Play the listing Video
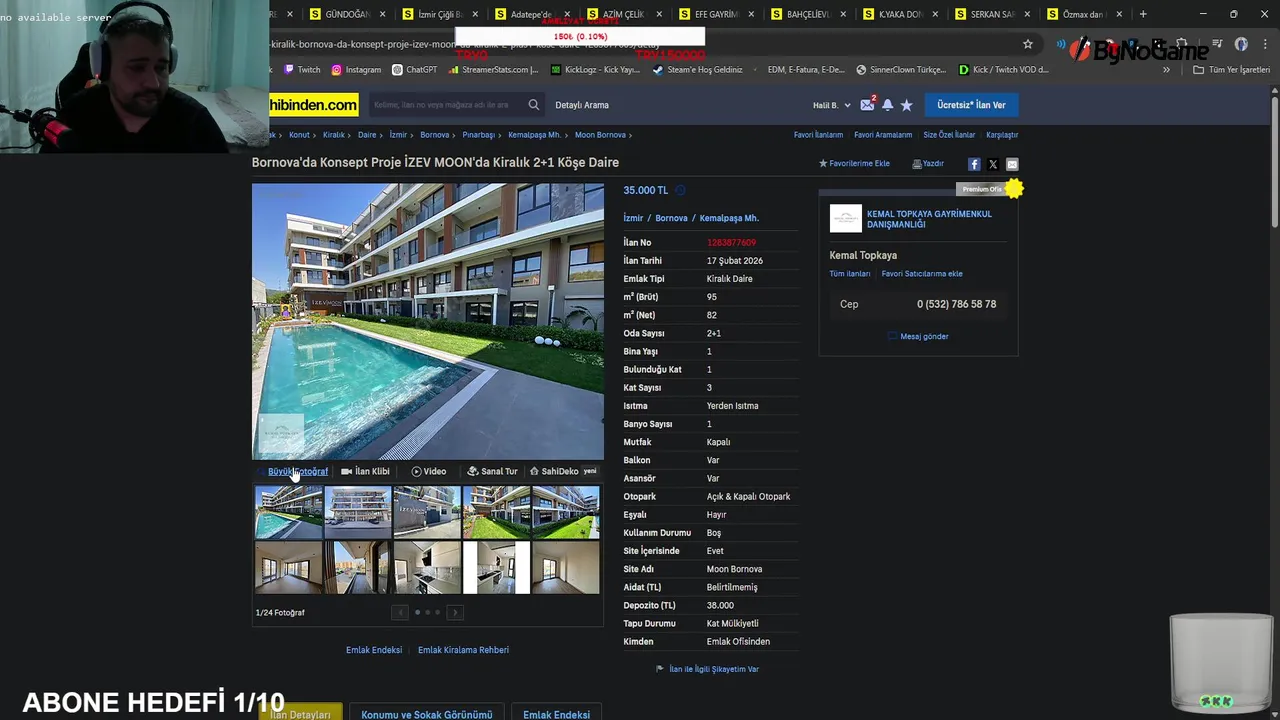Viewport: 1280px width, 720px height. [x=429, y=472]
